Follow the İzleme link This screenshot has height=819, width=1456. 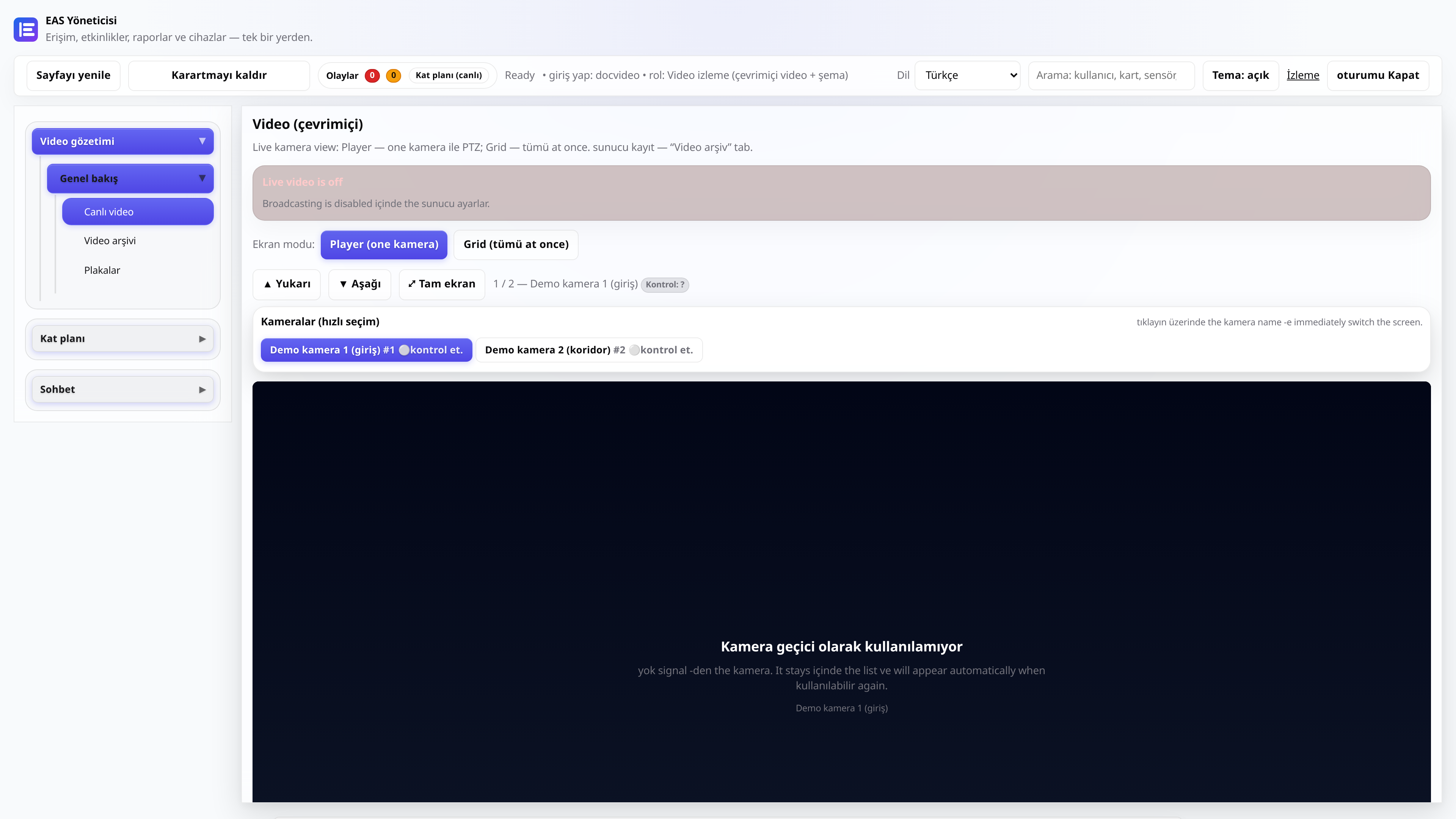click(x=1303, y=76)
